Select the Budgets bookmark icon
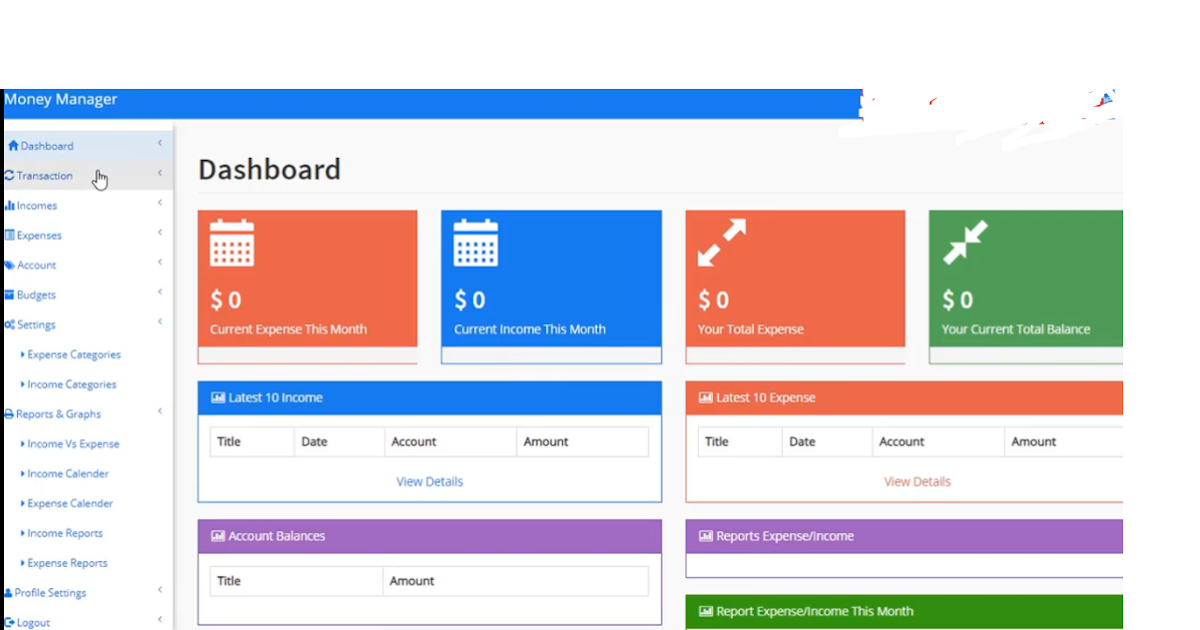The width and height of the screenshot is (1200, 630). [x=9, y=294]
